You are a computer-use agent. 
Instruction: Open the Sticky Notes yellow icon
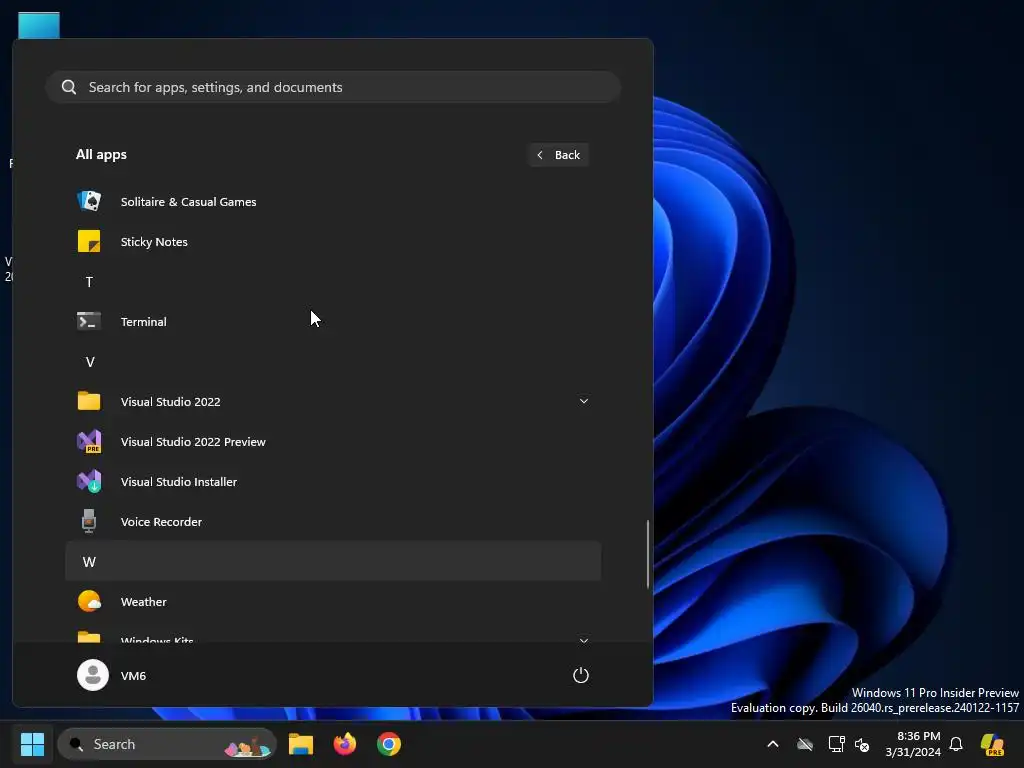click(x=89, y=242)
